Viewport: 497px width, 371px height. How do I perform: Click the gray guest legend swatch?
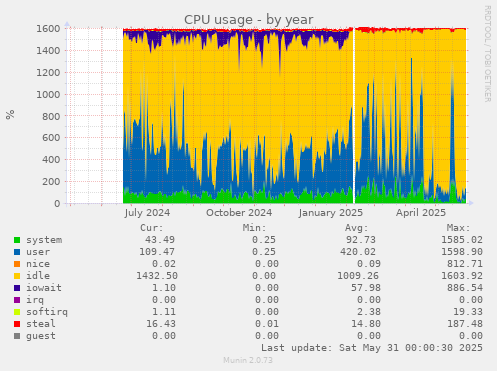[17, 336]
